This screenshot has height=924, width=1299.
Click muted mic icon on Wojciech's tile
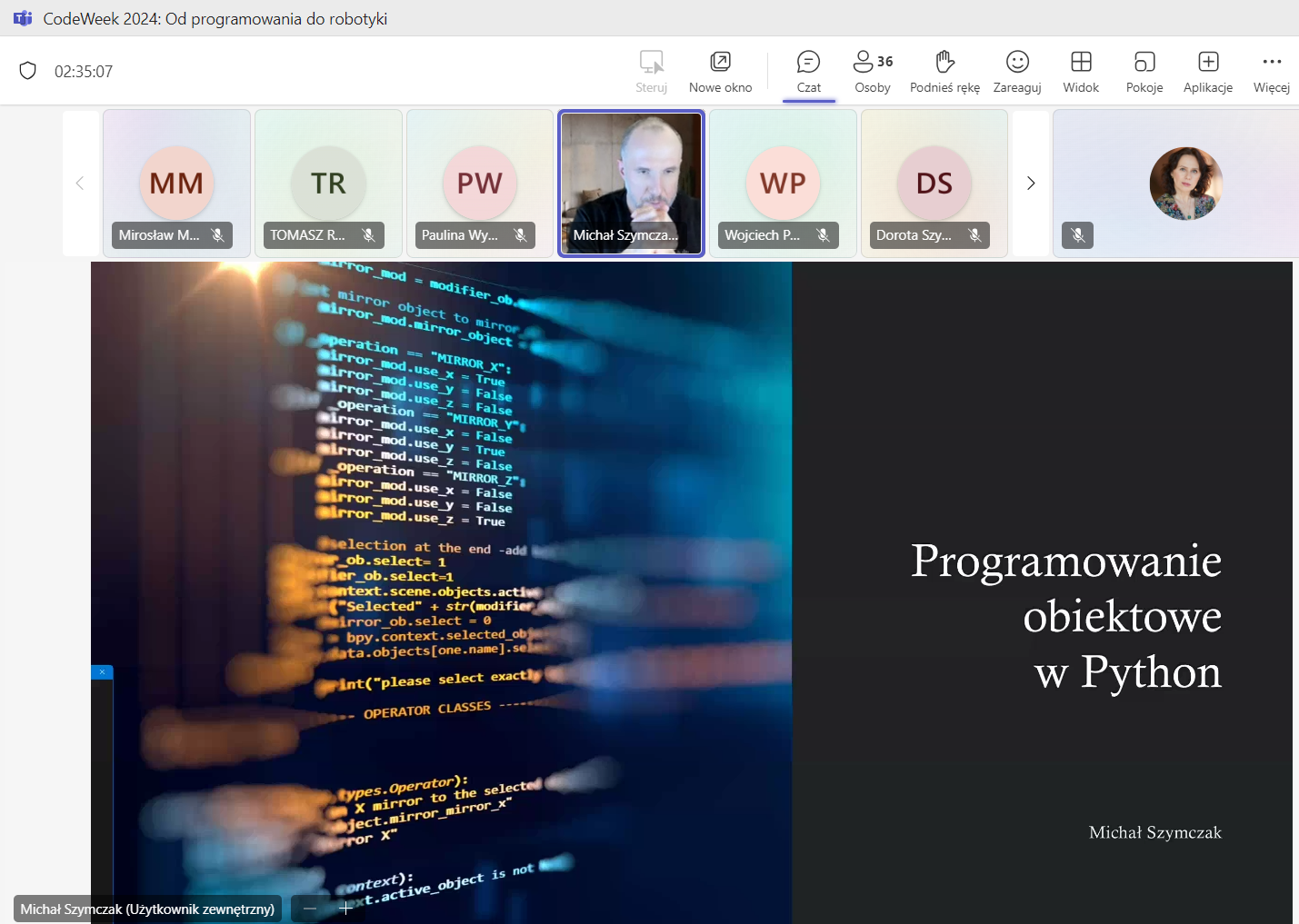click(x=824, y=235)
